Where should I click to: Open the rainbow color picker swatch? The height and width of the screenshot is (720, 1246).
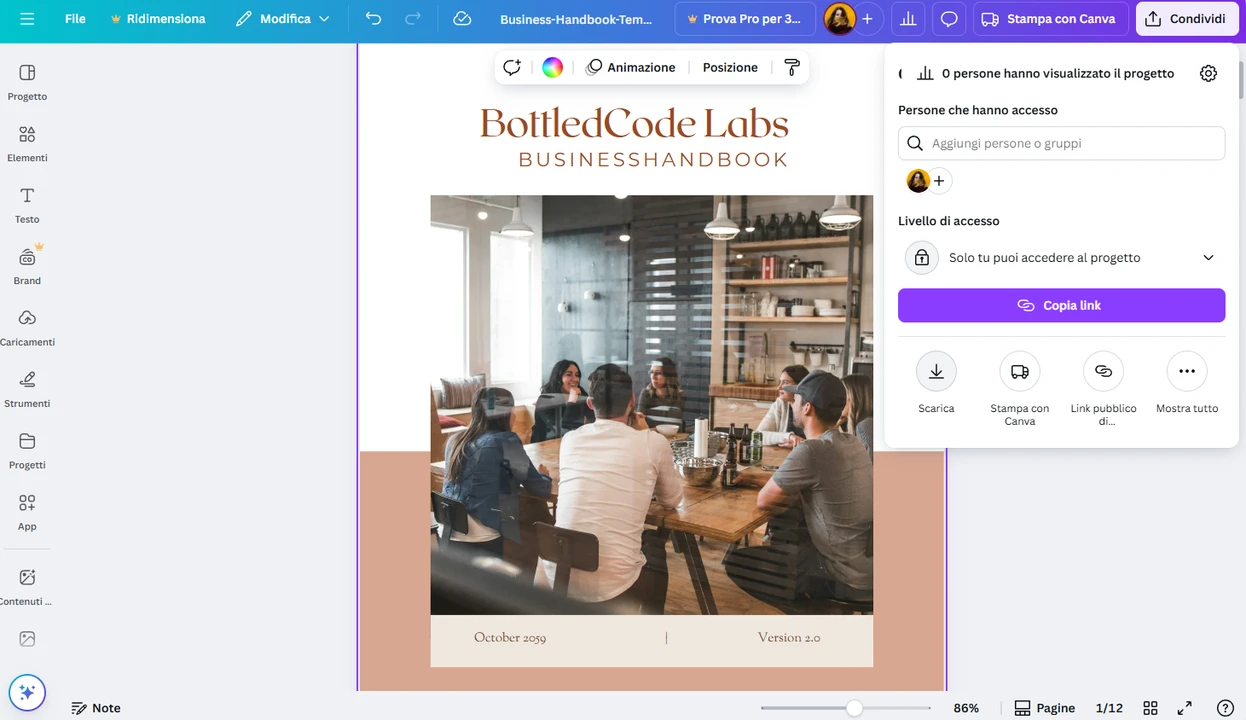[x=552, y=67]
